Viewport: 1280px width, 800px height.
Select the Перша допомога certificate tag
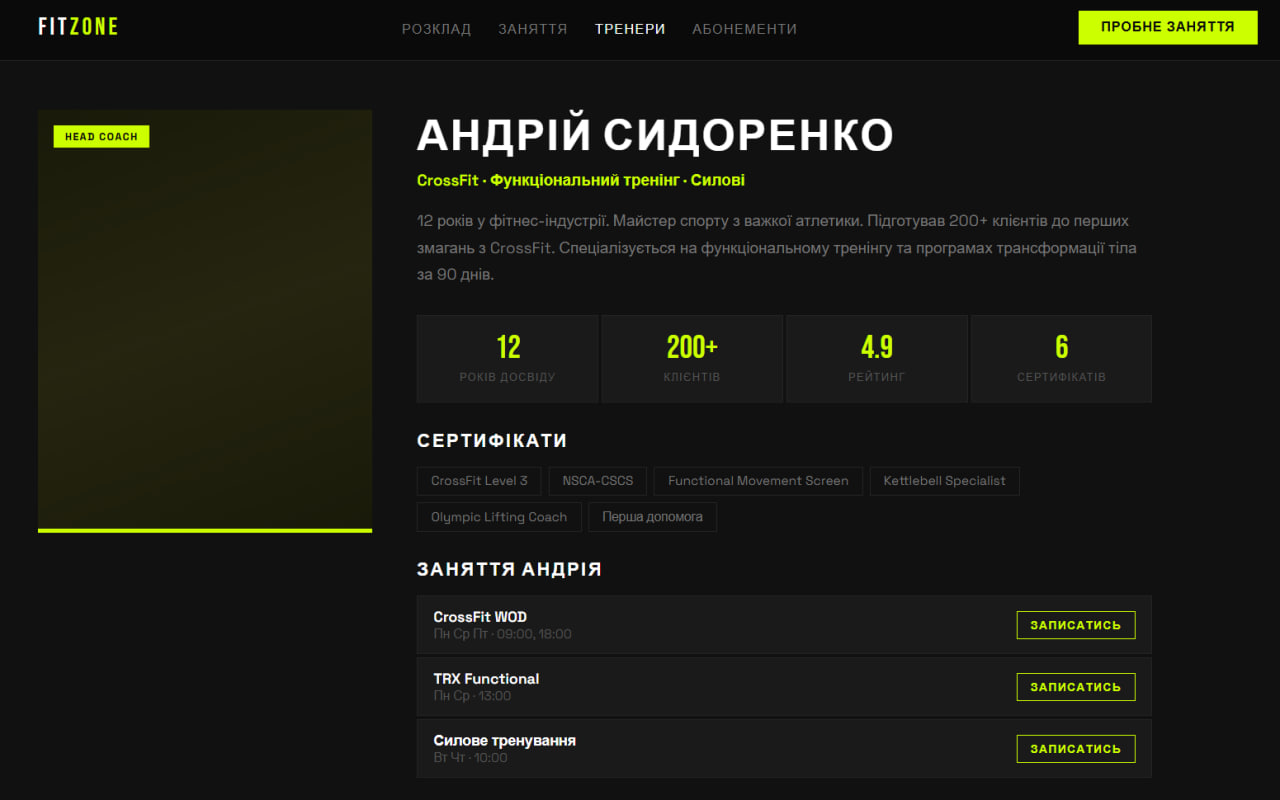point(652,517)
